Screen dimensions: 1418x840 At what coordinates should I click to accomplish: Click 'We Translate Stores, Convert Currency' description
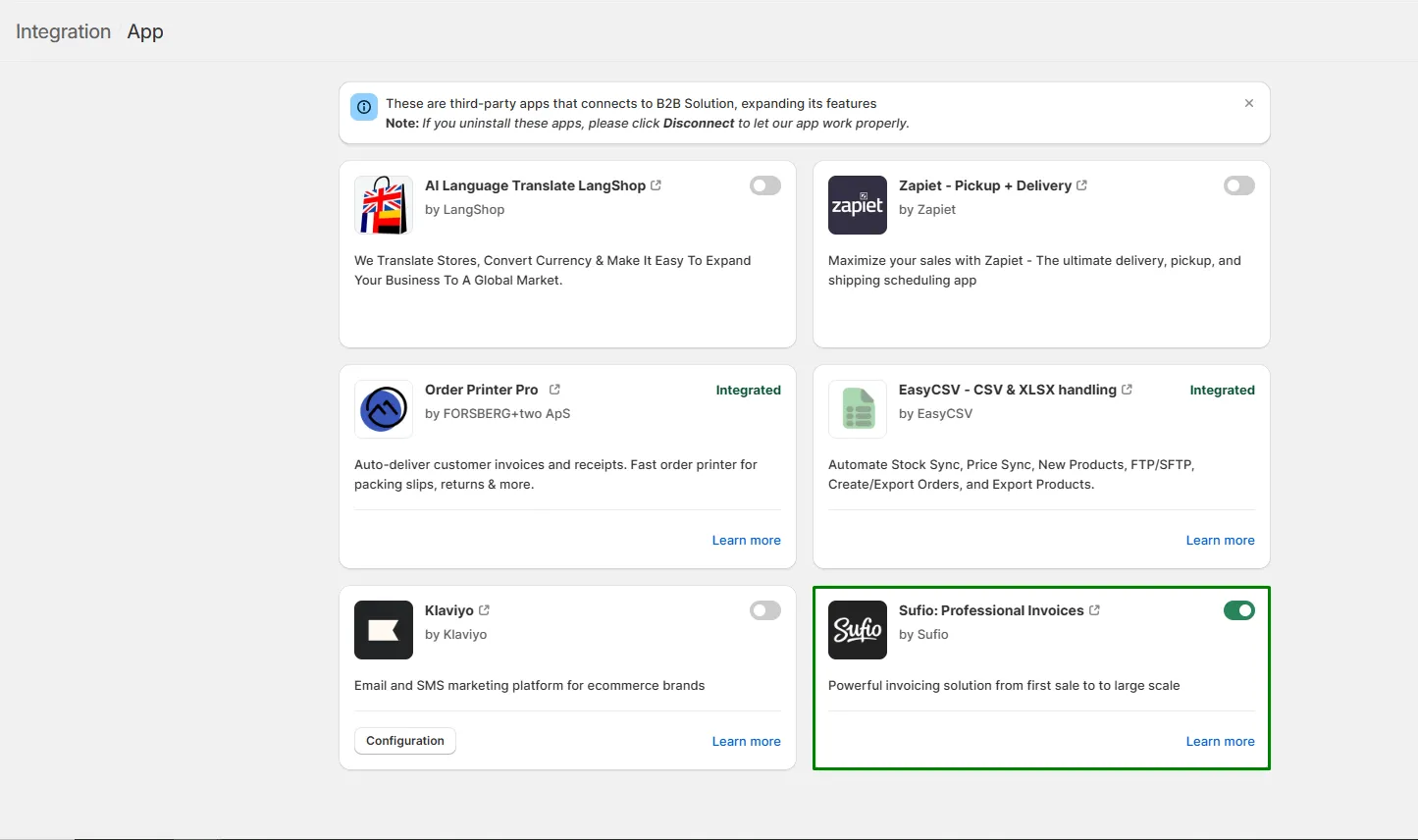552,270
